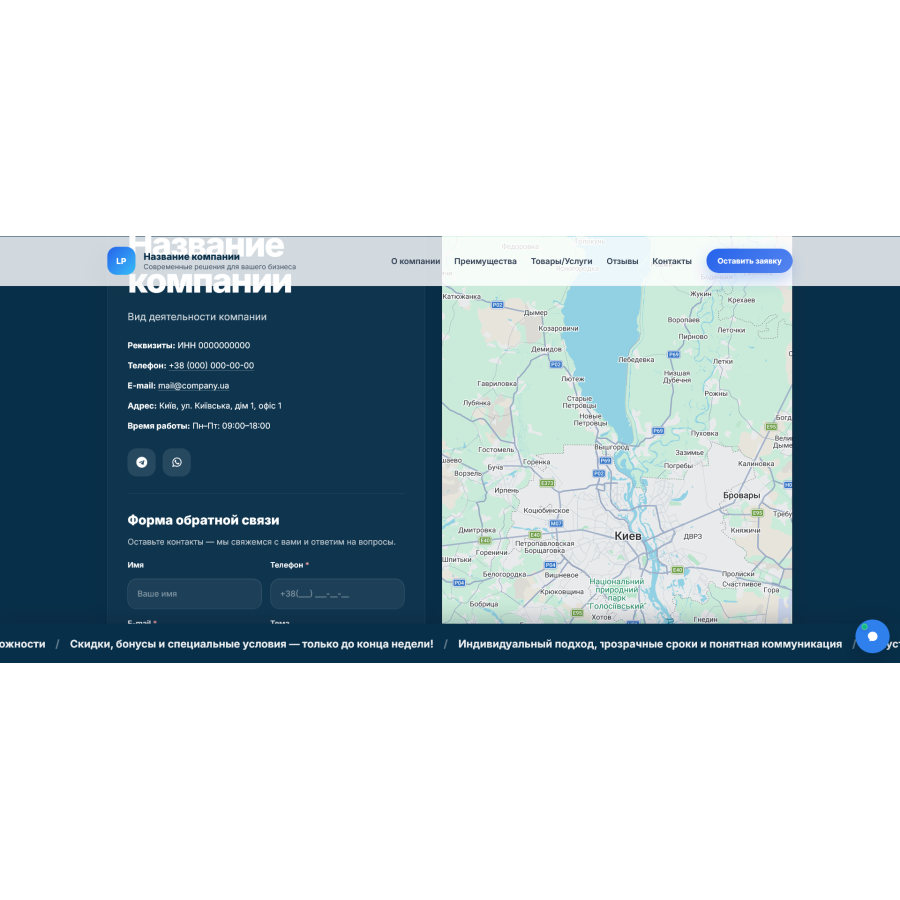The height and width of the screenshot is (900, 900).
Task: Go to О компании section
Action: click(416, 261)
